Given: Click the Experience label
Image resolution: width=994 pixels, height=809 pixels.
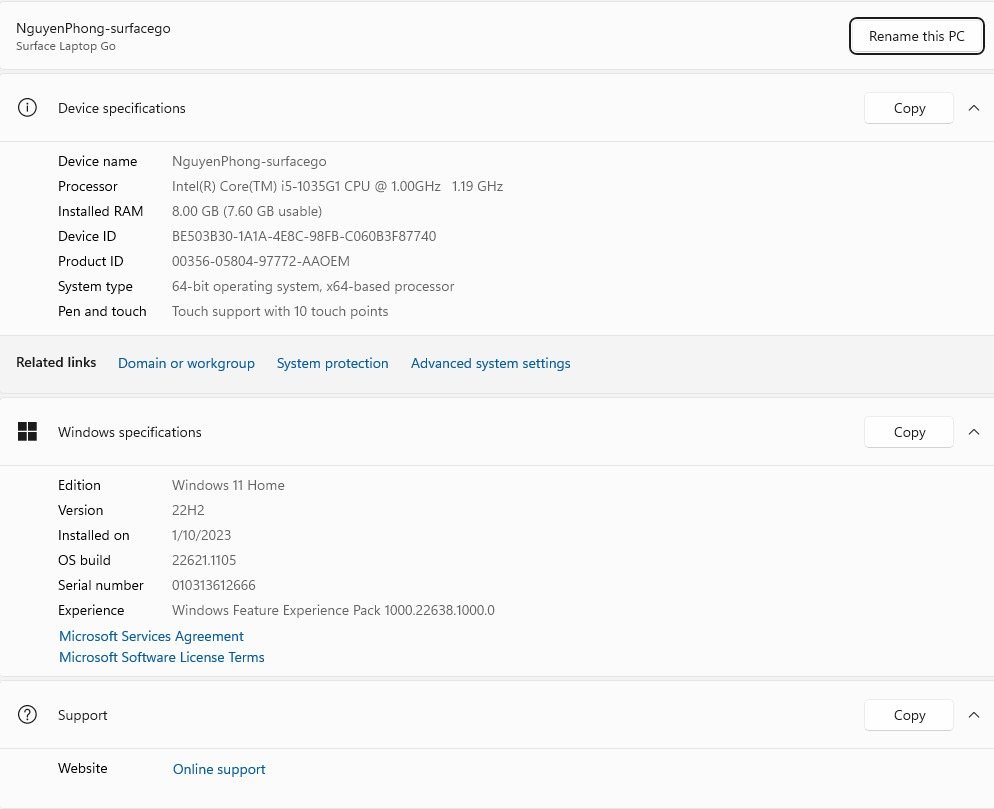Looking at the screenshot, I should (91, 611).
